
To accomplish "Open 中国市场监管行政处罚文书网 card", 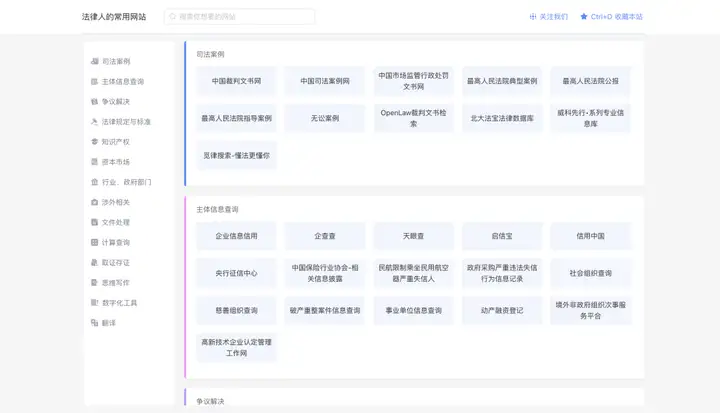I will tap(414, 81).
